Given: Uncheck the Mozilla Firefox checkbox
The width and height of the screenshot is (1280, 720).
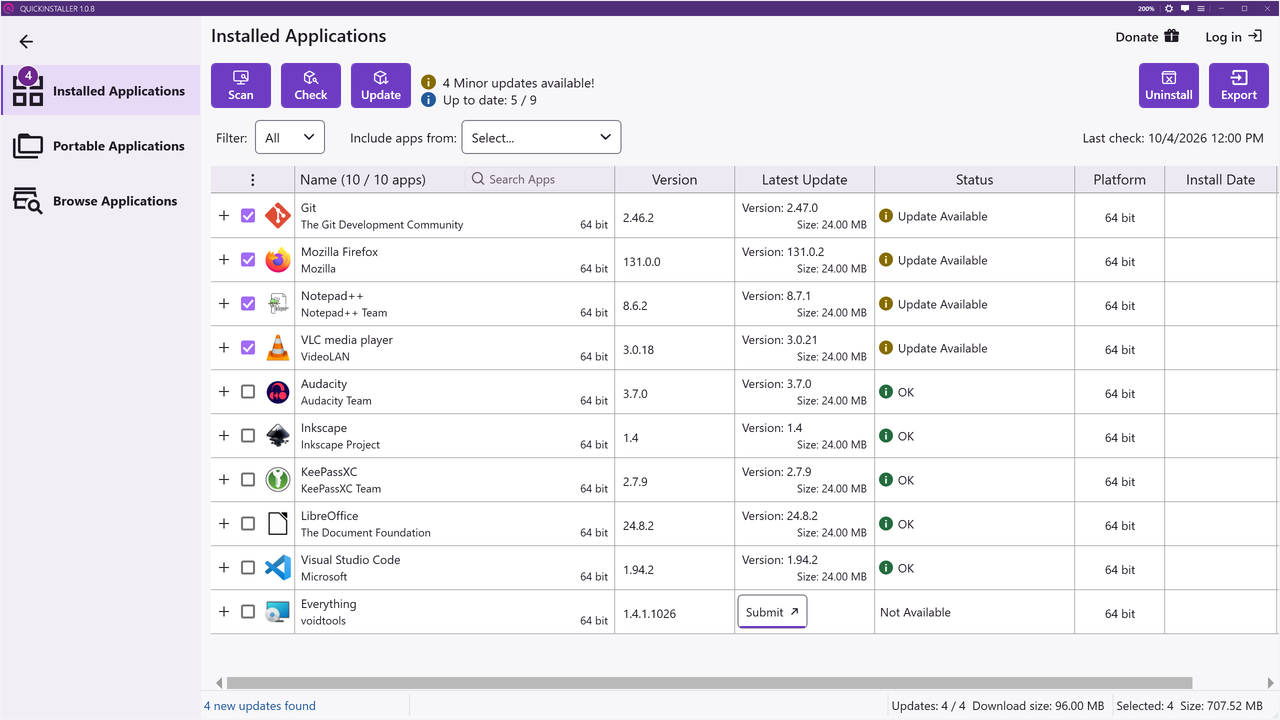Looking at the screenshot, I should click(248, 260).
